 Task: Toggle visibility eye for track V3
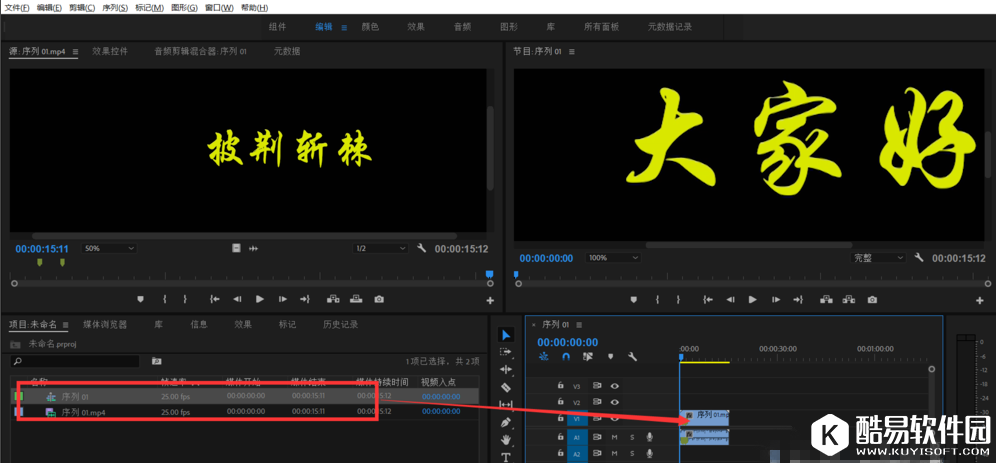[615, 385]
